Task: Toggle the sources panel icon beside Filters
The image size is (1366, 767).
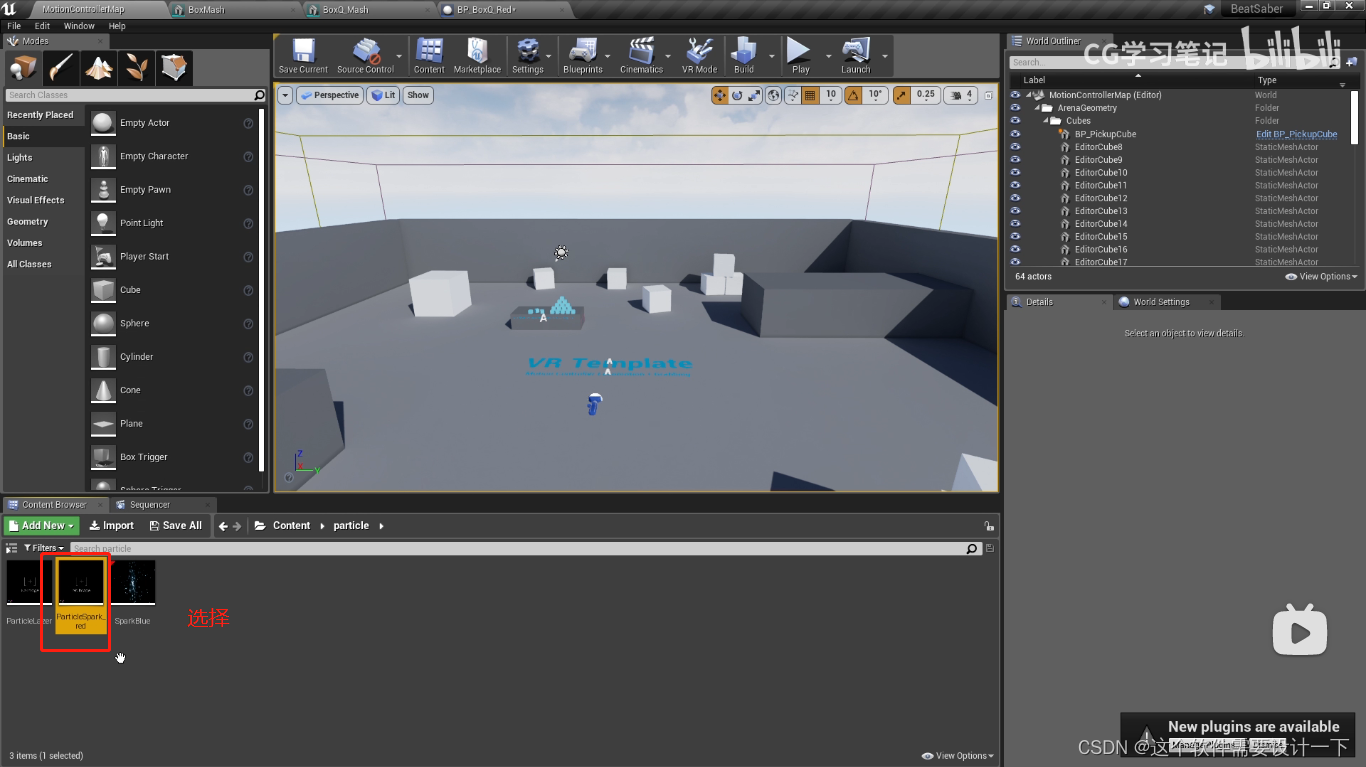Action: tap(12, 548)
